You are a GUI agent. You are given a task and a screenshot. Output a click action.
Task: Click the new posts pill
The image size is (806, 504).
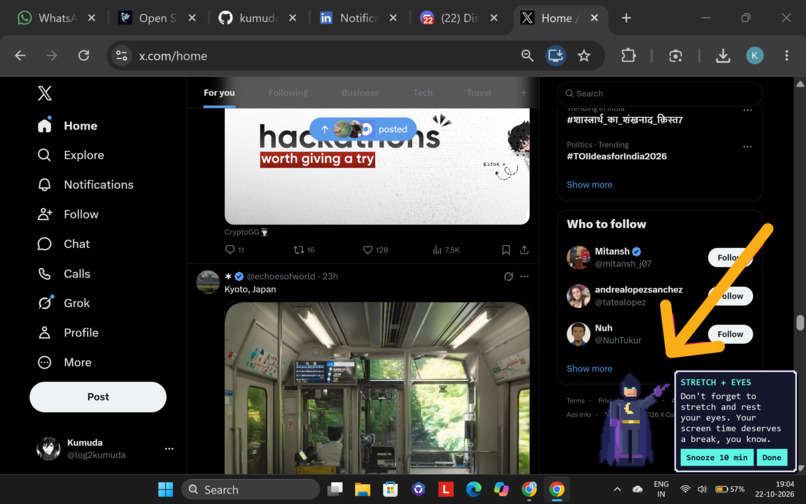pyautogui.click(x=363, y=129)
